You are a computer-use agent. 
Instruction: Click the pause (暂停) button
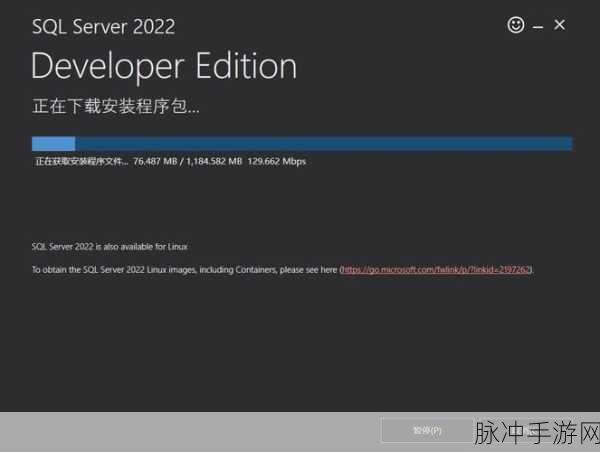click(x=427, y=431)
